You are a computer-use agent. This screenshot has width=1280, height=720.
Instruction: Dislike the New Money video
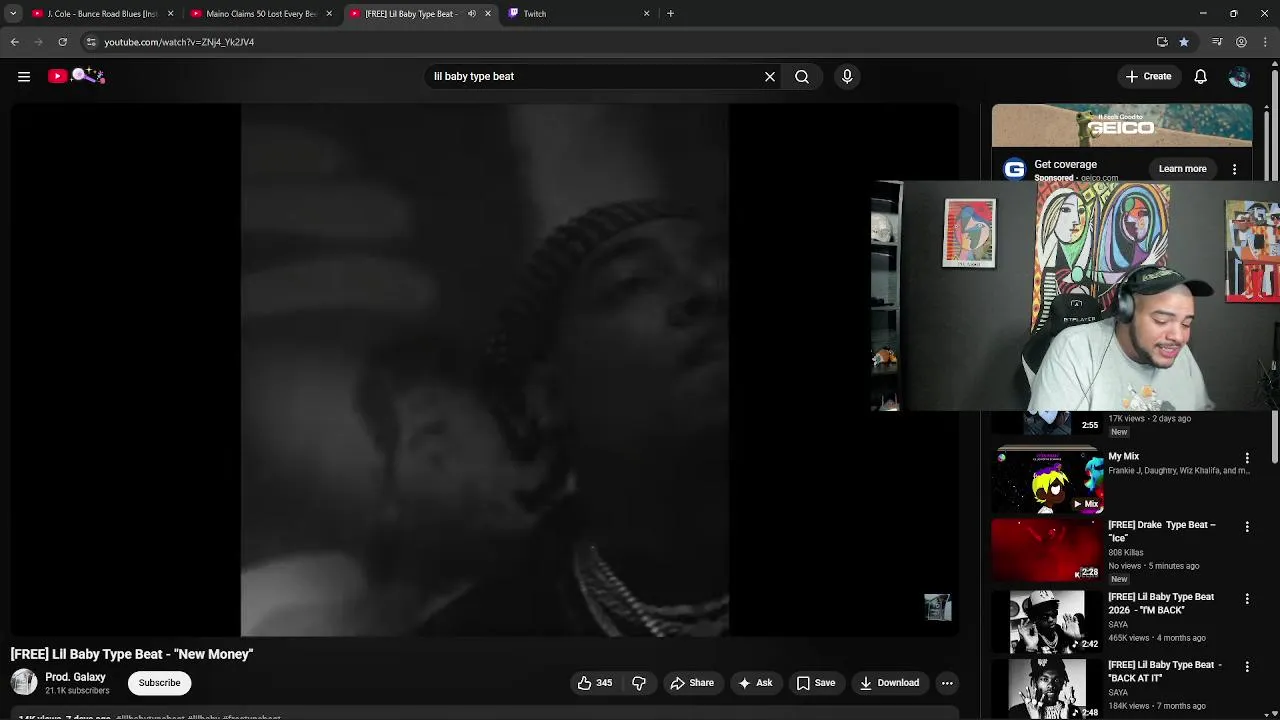tap(639, 683)
